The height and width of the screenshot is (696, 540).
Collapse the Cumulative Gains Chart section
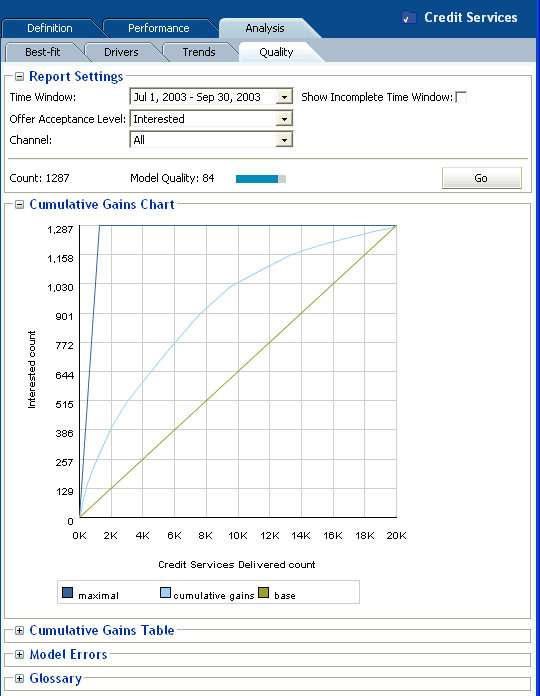tap(19, 204)
